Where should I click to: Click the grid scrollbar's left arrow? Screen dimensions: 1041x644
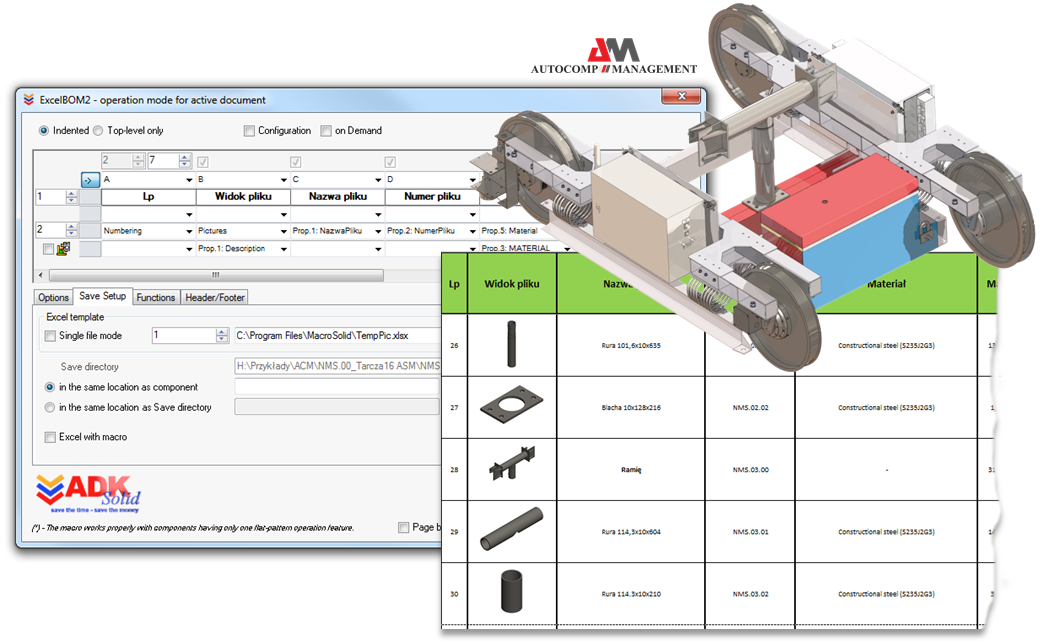click(x=41, y=275)
